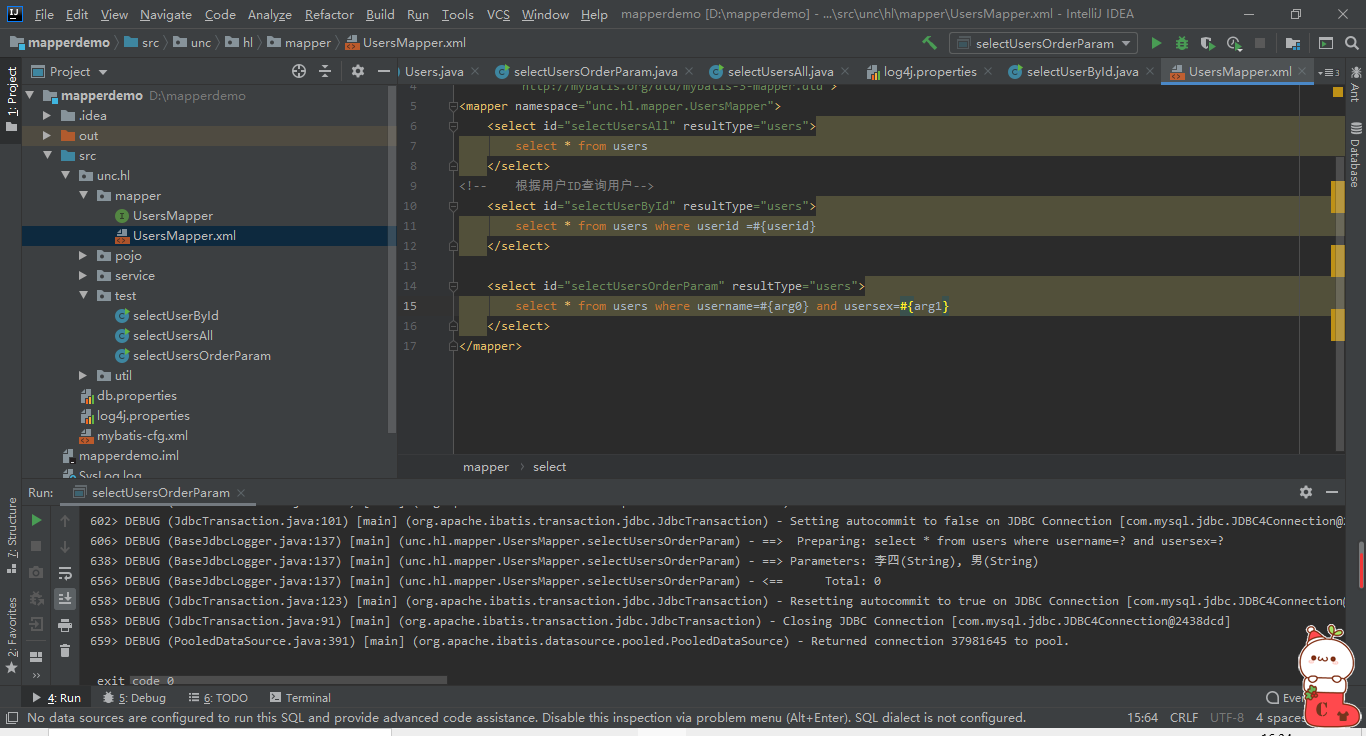This screenshot has height=736, width=1366.
Task: Open Search Everywhere magnifier icon
Action: click(x=1351, y=43)
